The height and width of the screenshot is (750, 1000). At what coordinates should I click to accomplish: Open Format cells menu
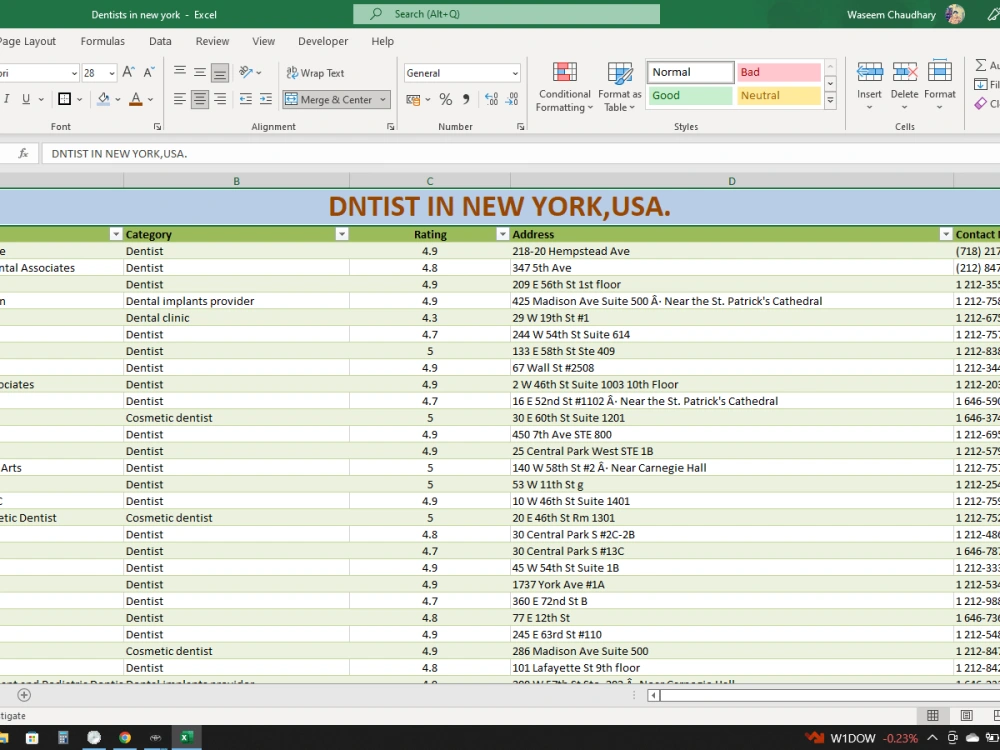pos(939,85)
